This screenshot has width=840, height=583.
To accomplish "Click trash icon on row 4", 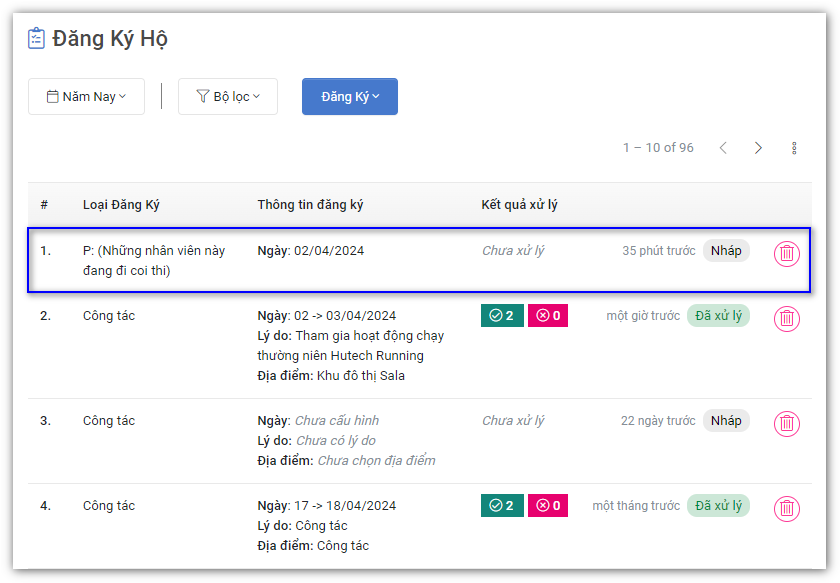I will pyautogui.click(x=787, y=509).
